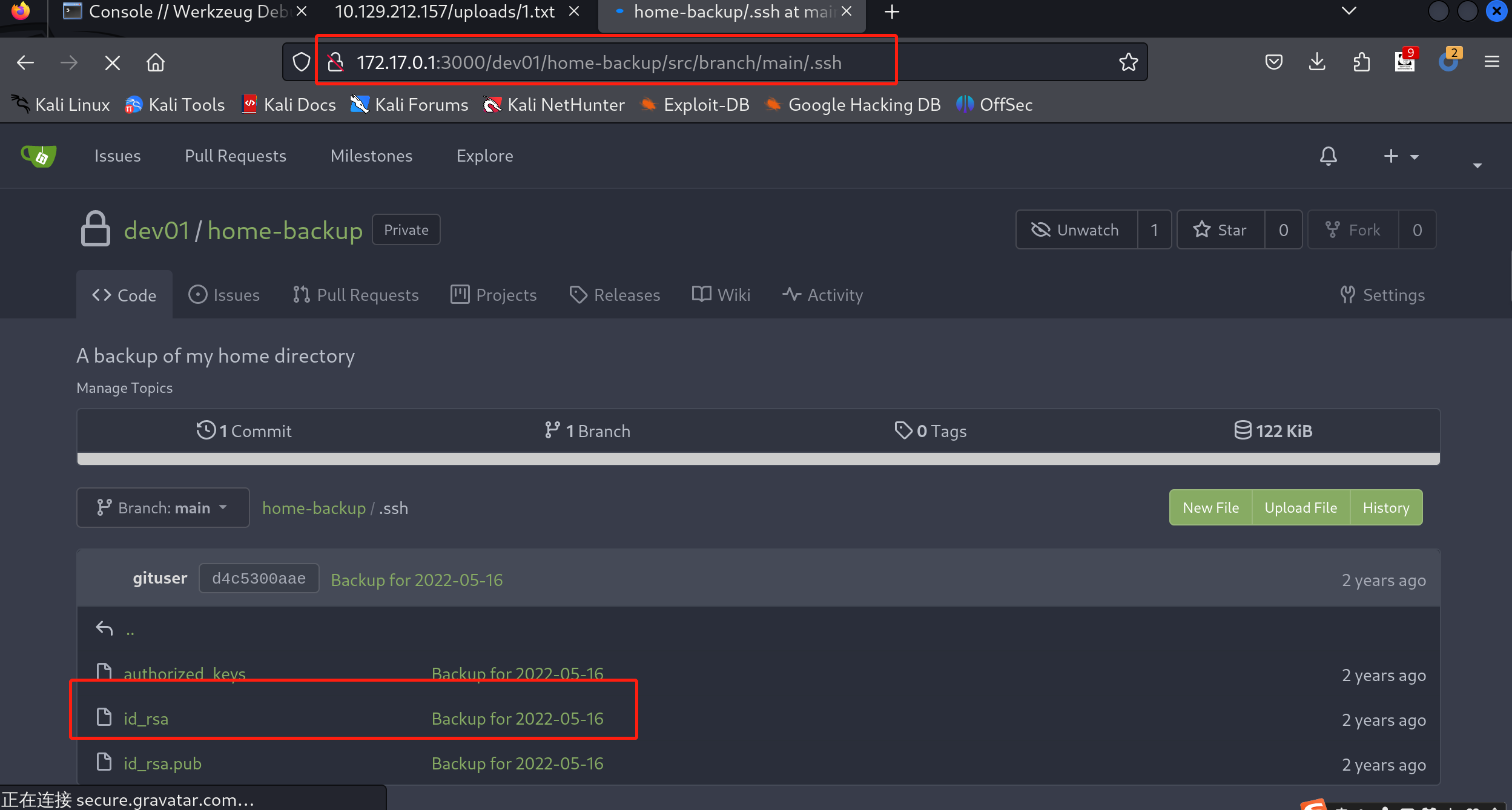Click the Gitea home logo
1512x810 pixels.
point(39,156)
